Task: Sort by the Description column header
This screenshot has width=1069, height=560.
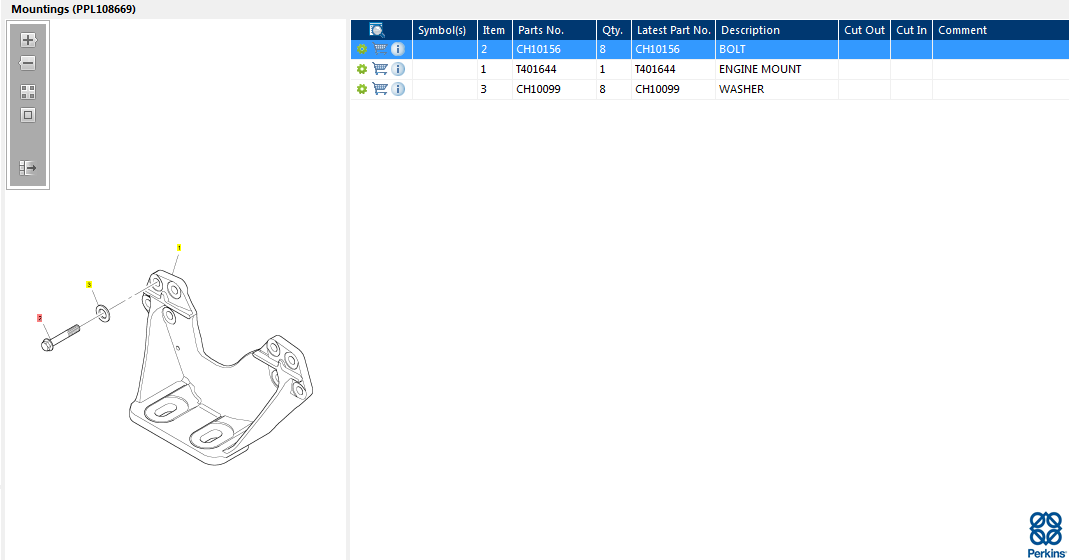Action: click(x=777, y=30)
